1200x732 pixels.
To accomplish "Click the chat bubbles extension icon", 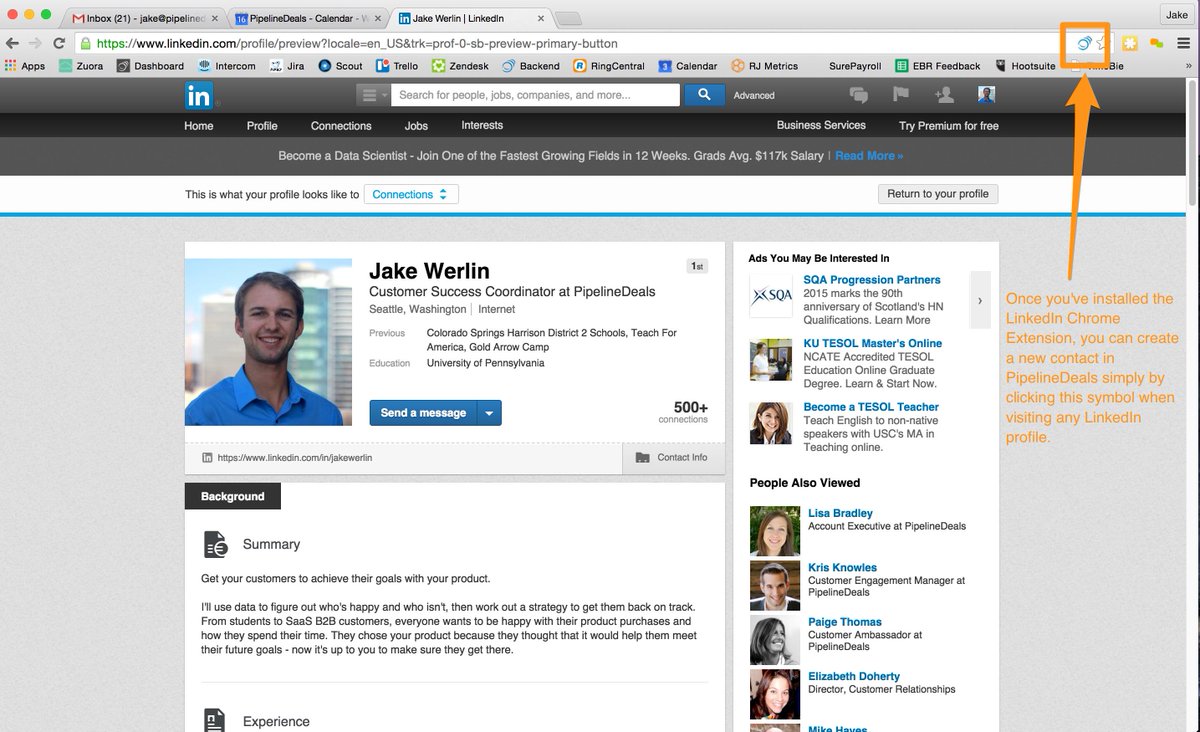I will pyautogui.click(x=1156, y=43).
